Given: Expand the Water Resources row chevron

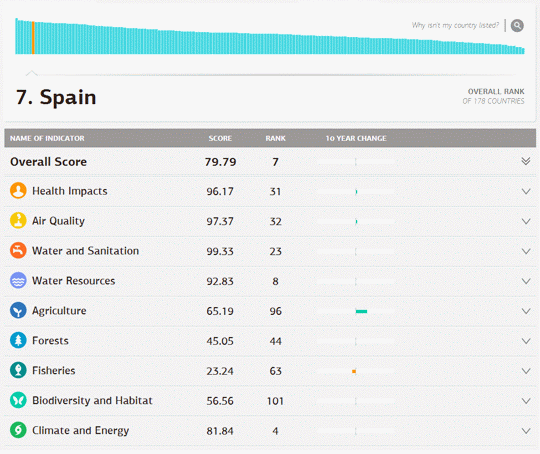Looking at the screenshot, I should click(x=526, y=281).
